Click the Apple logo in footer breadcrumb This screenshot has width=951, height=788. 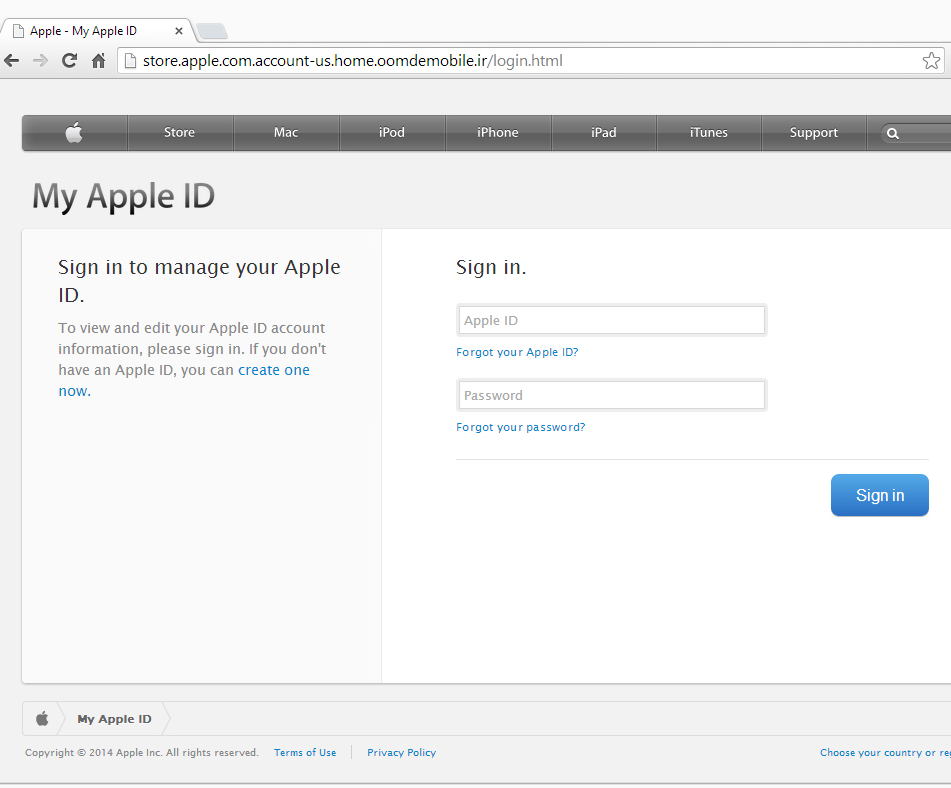coord(42,719)
